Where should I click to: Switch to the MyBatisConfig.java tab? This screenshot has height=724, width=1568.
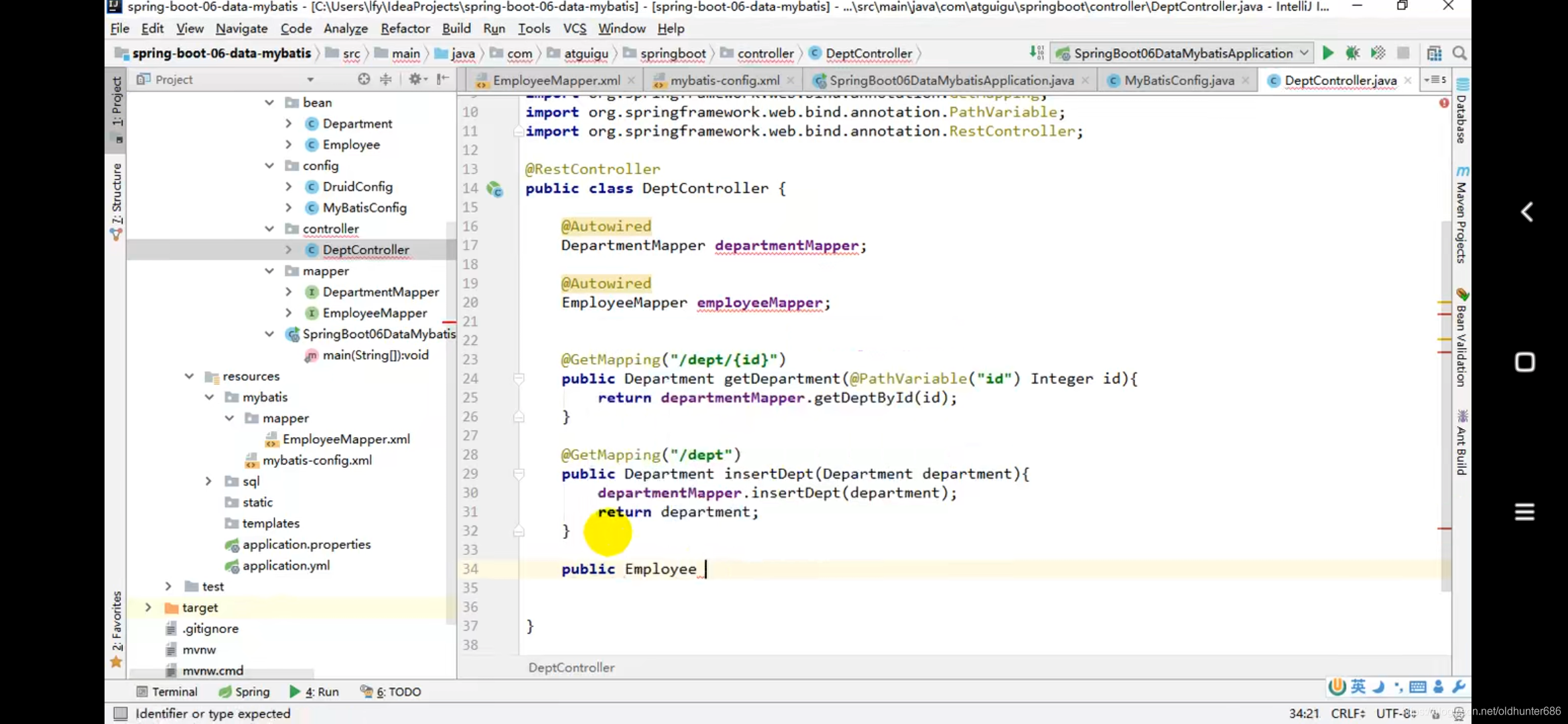tap(1178, 80)
